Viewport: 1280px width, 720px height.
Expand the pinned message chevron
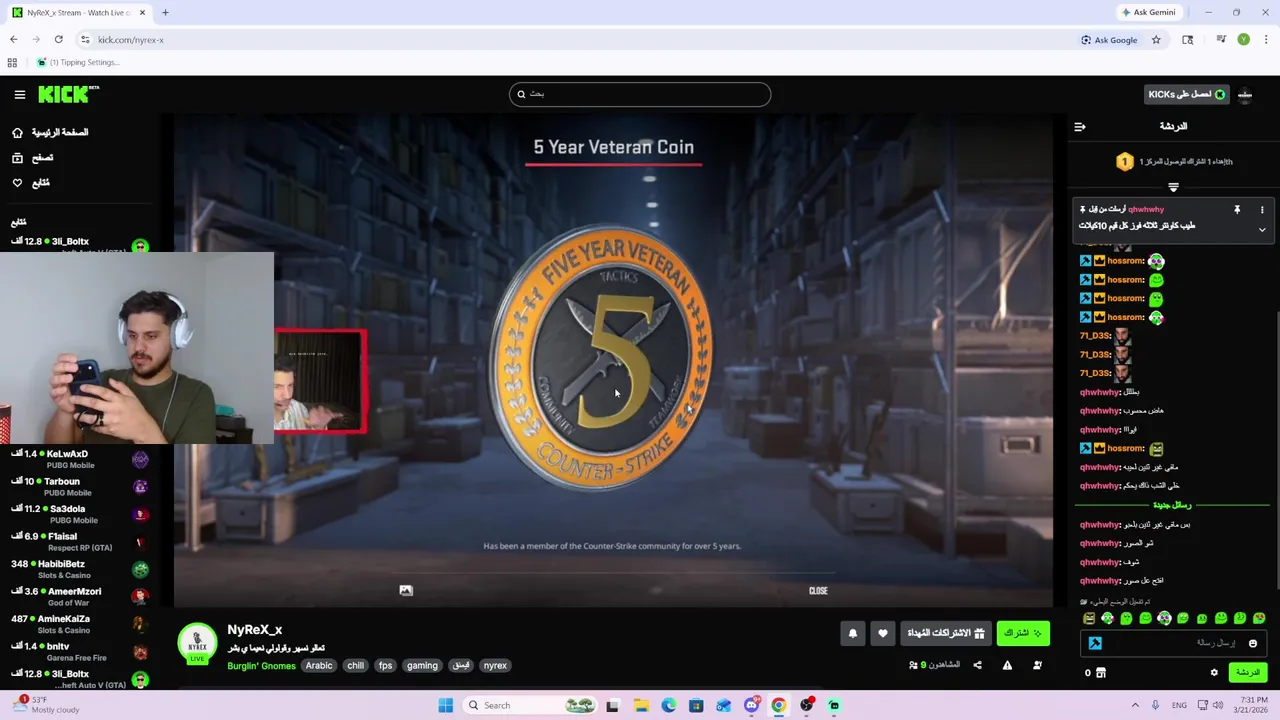[1262, 230]
